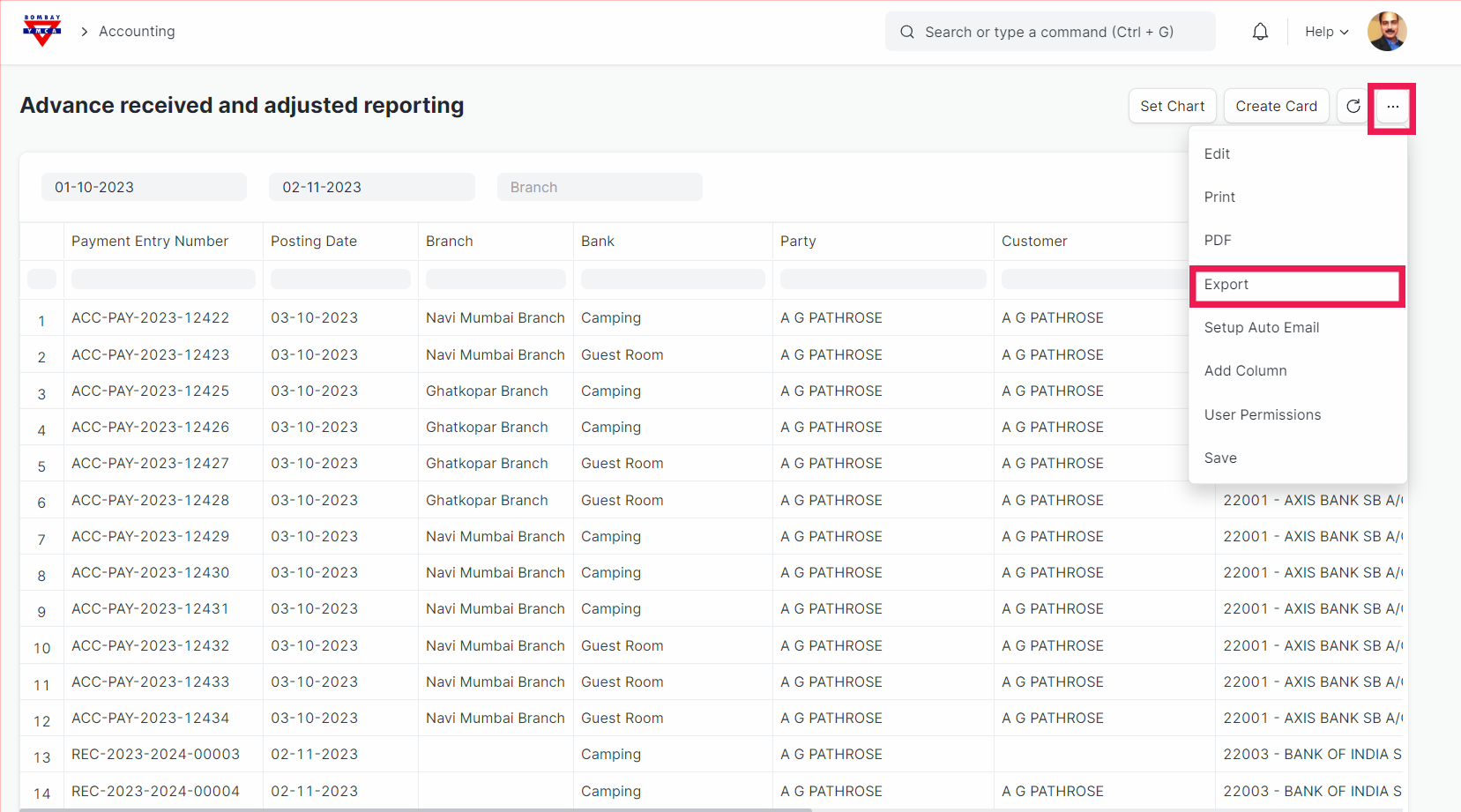
Task: Choose Print in the dropdown menu
Action: [x=1219, y=197]
